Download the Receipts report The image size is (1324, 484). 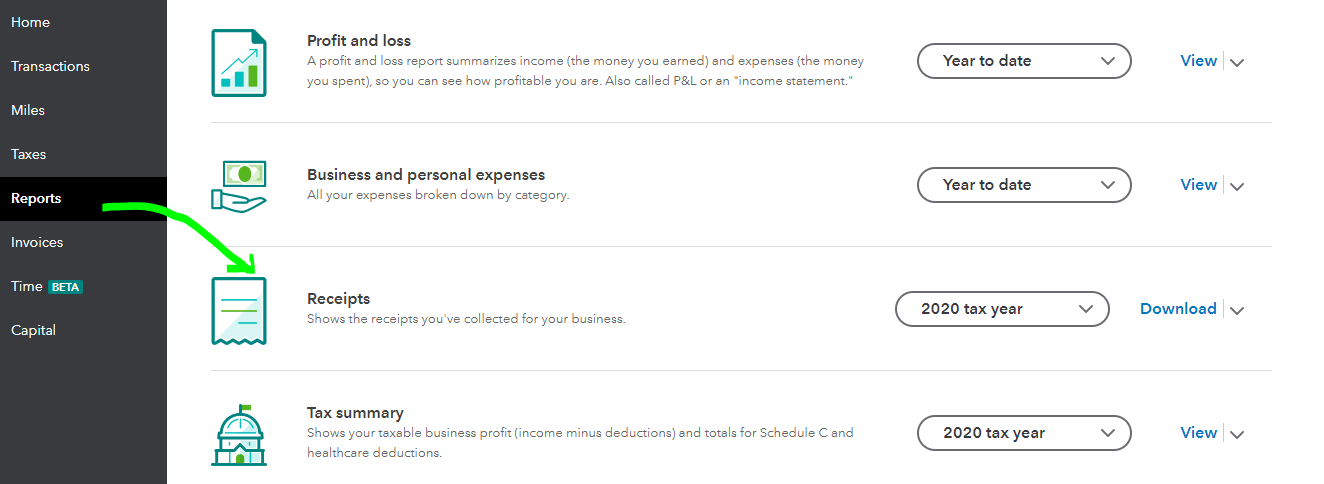(1178, 309)
